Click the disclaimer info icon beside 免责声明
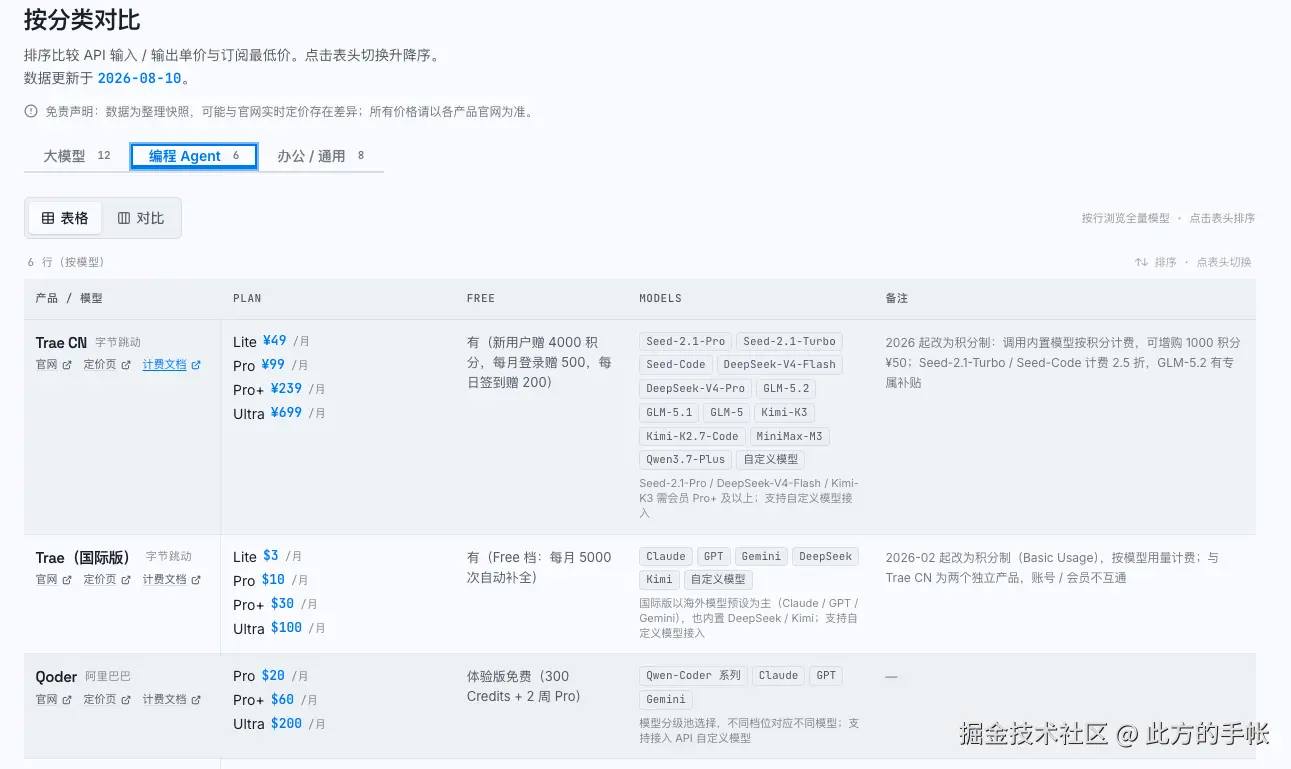Viewport: 1291px width, 769px height. click(31, 112)
